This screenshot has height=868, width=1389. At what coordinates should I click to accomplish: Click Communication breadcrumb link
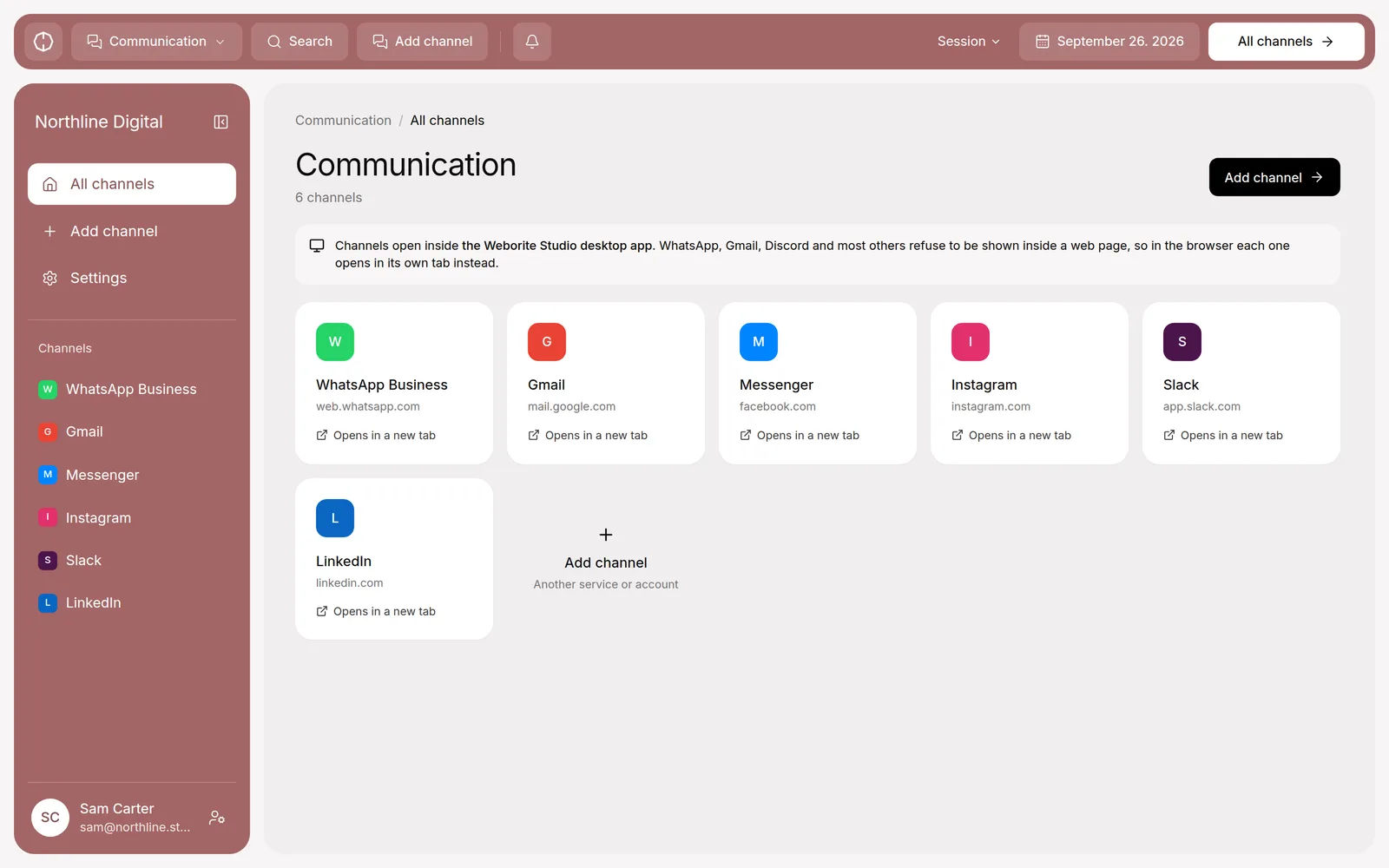(x=343, y=121)
